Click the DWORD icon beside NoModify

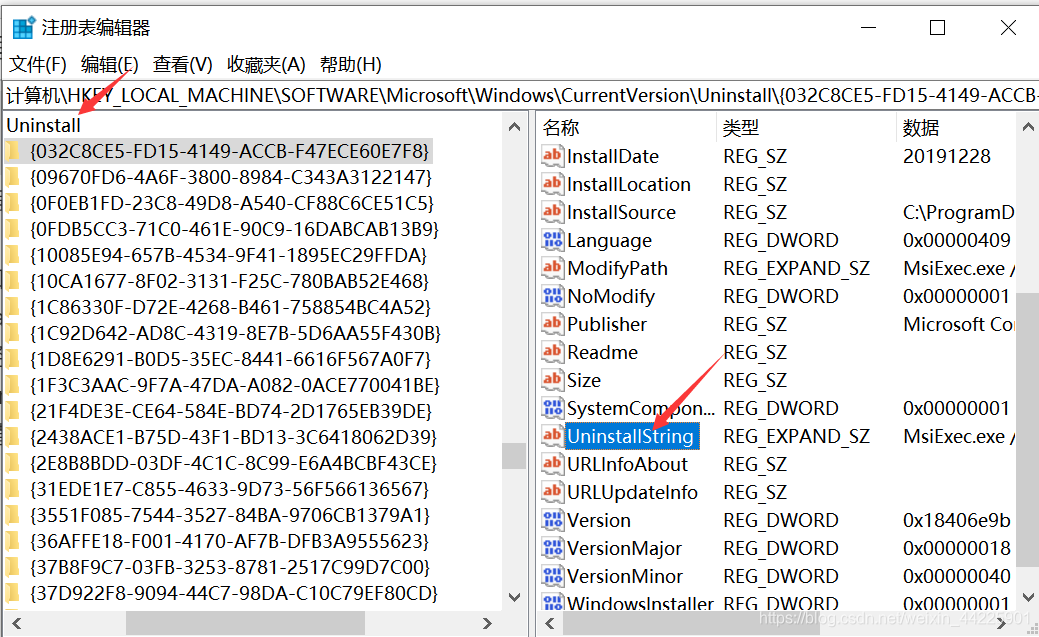[553, 296]
